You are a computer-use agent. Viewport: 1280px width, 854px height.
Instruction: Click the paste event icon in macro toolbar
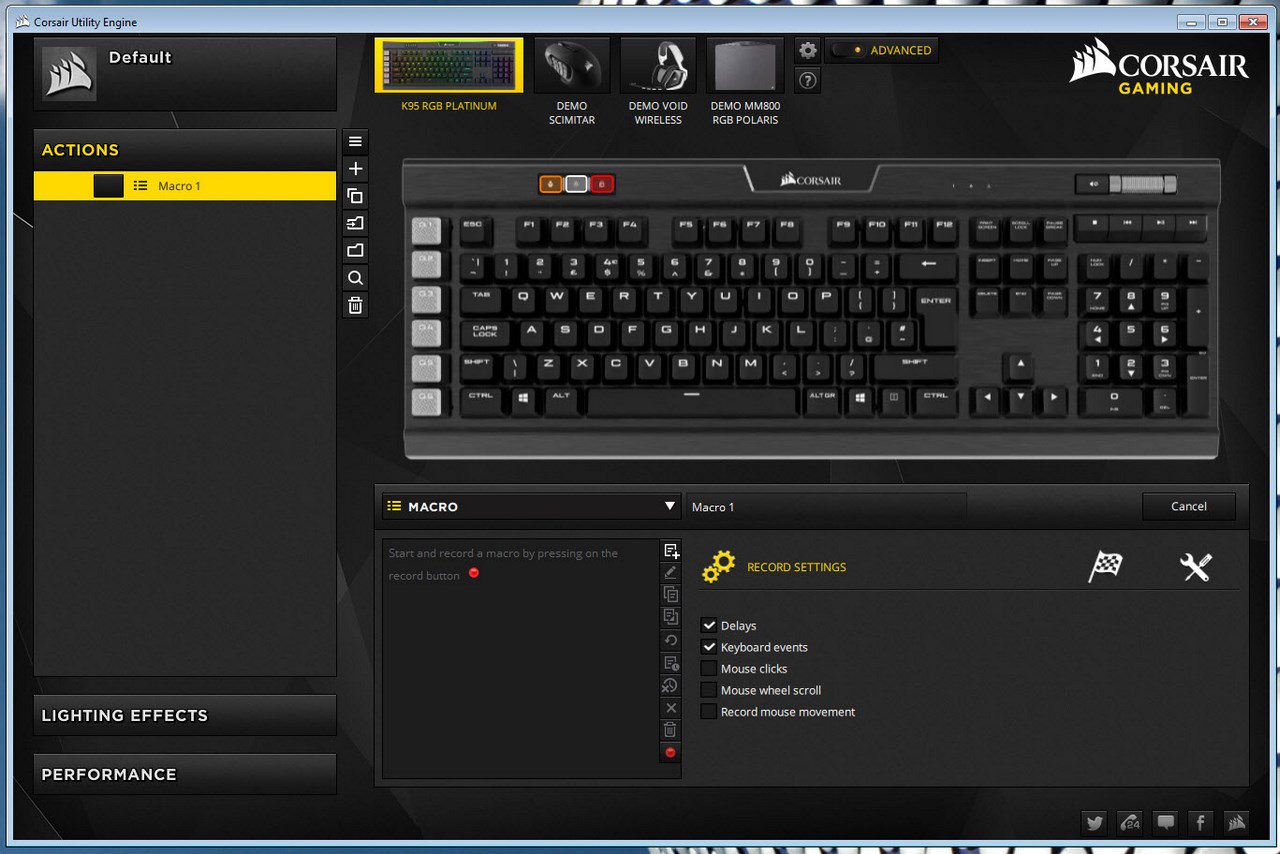pos(671,617)
